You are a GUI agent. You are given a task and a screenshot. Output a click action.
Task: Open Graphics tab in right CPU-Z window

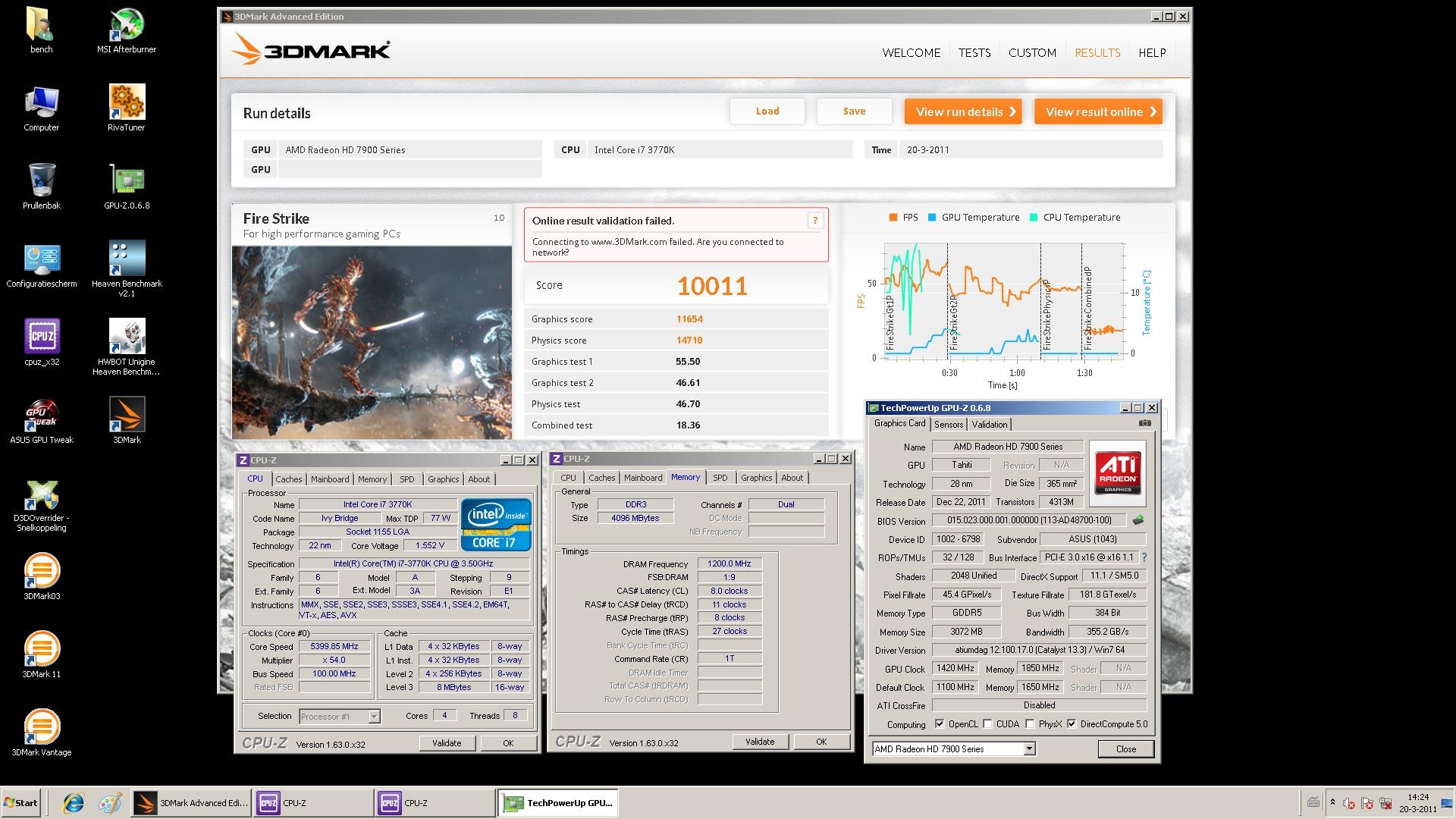pyautogui.click(x=757, y=478)
